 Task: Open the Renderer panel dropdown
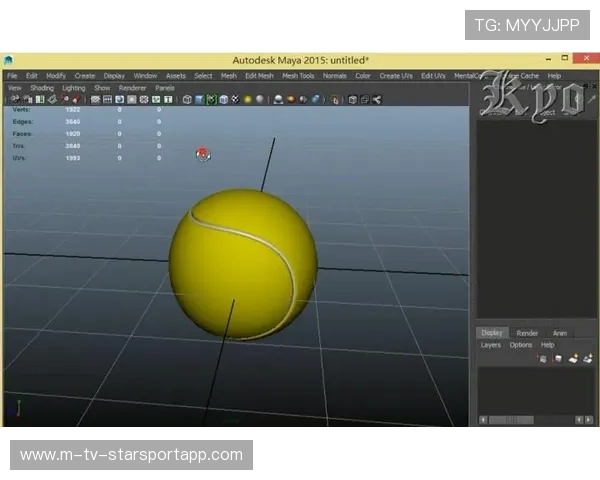(133, 88)
